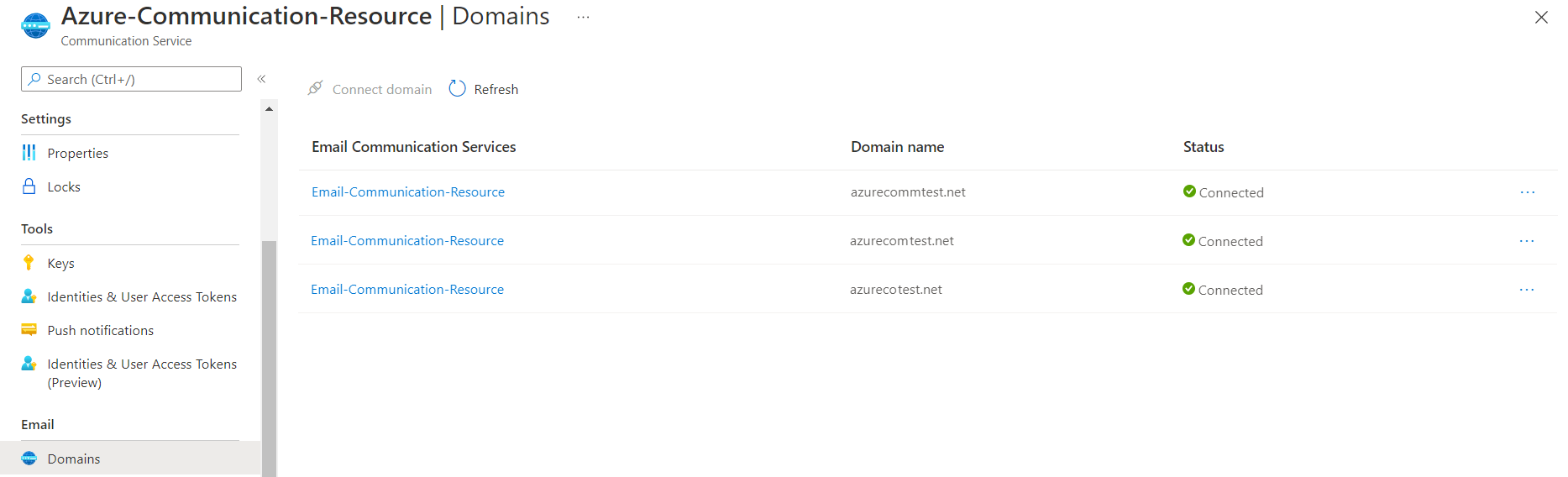Click green check icon for azurecommtest.net
The height and width of the screenshot is (477, 1568).
(1189, 191)
